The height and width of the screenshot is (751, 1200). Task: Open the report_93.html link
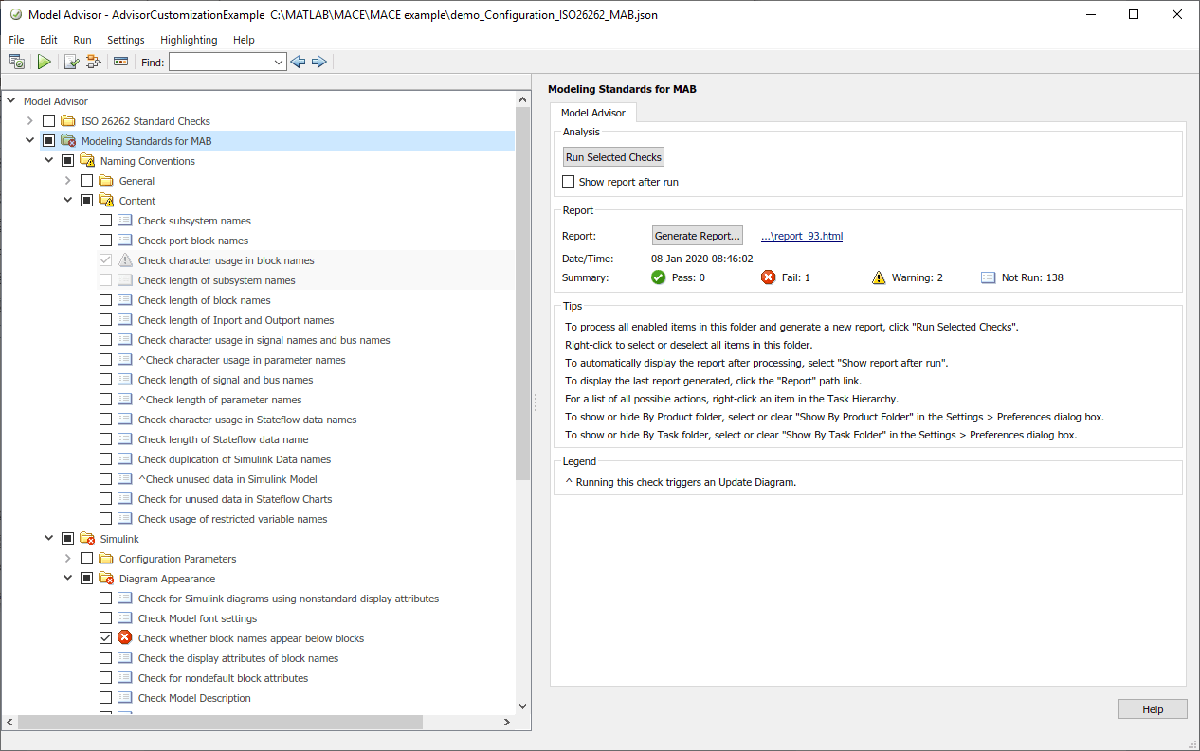pyautogui.click(x=802, y=236)
